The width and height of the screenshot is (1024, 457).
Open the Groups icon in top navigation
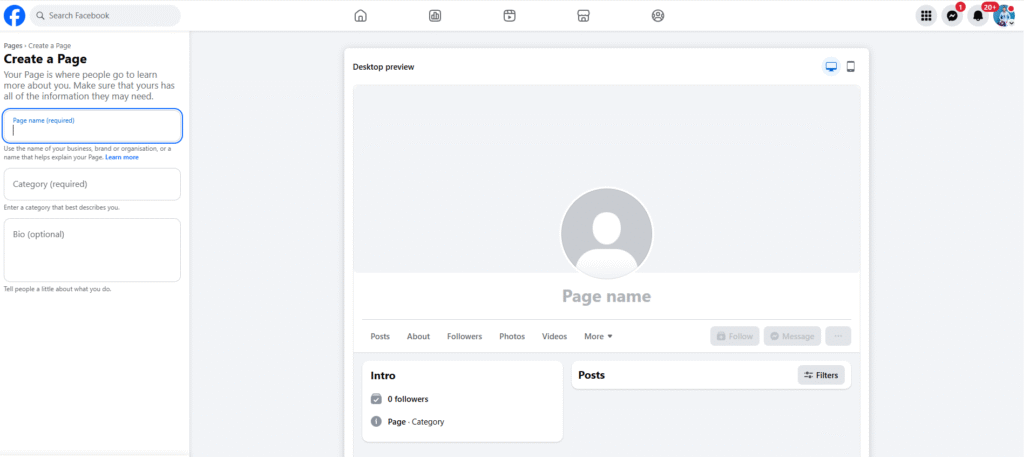click(x=657, y=16)
